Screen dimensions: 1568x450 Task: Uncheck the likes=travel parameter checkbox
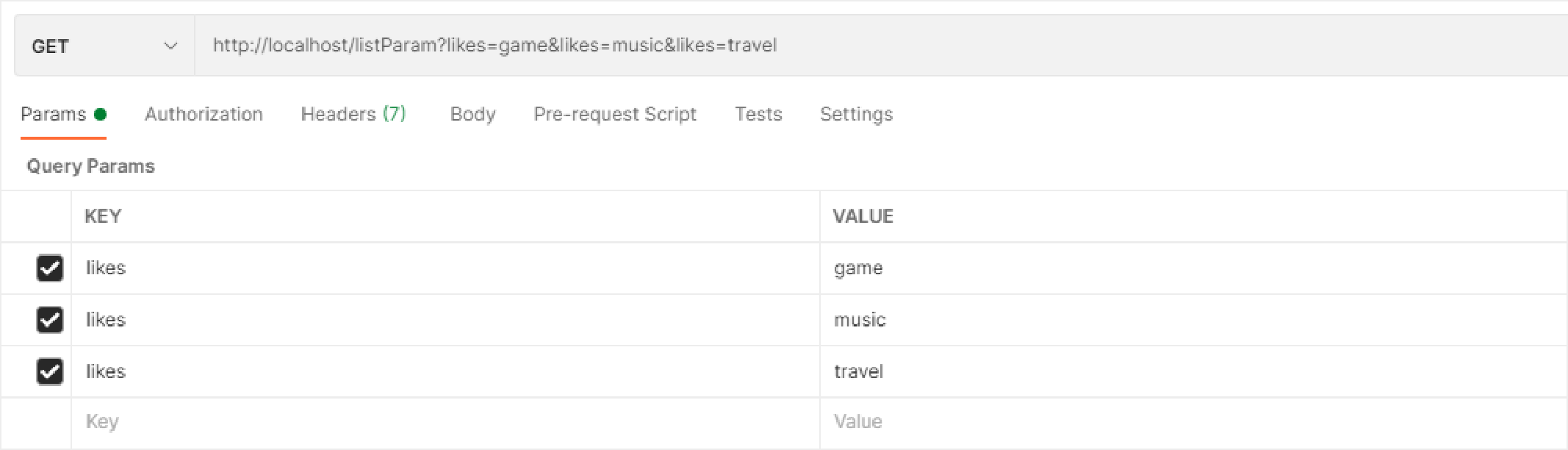coord(50,371)
